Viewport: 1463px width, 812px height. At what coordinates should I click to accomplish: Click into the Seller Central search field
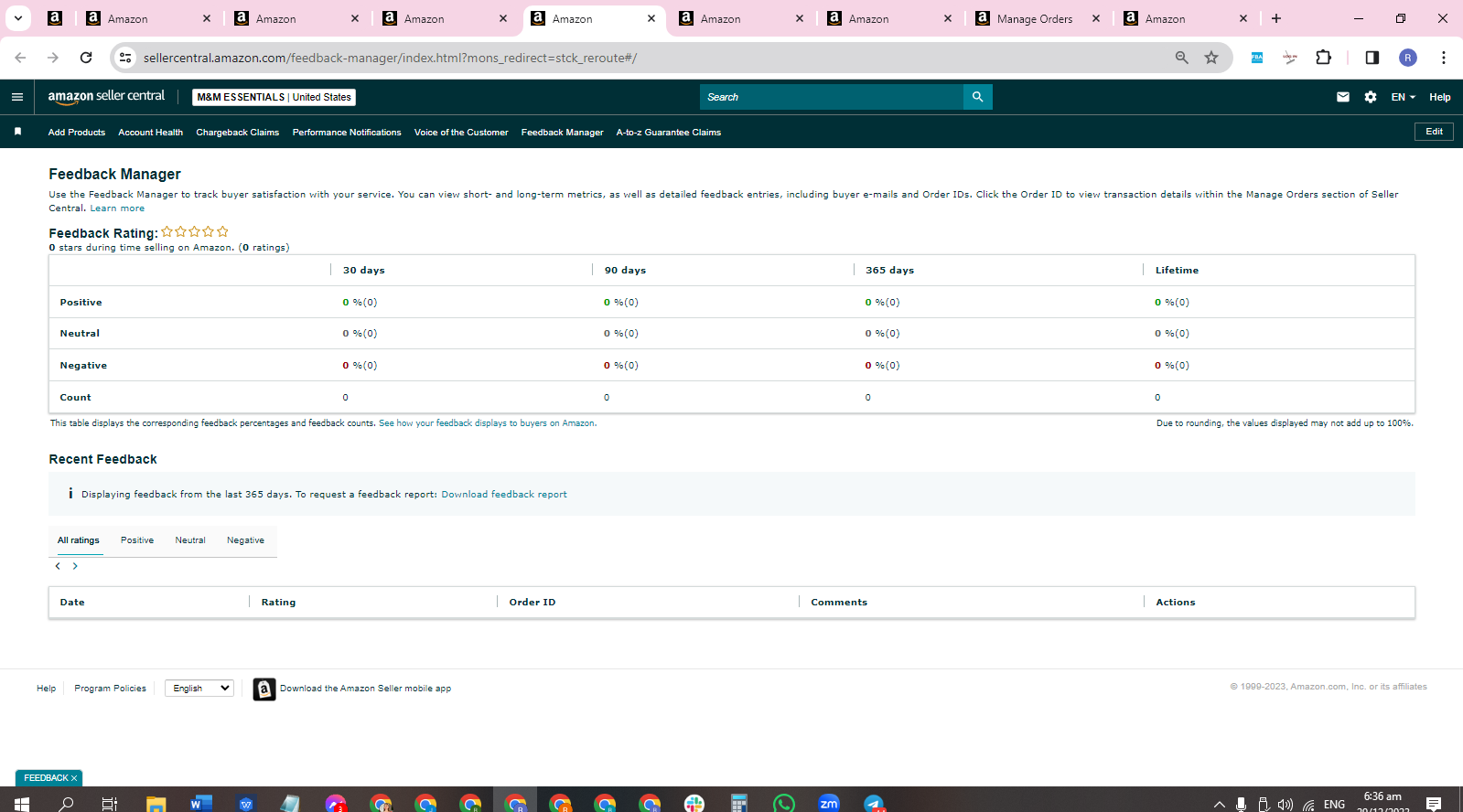click(832, 97)
